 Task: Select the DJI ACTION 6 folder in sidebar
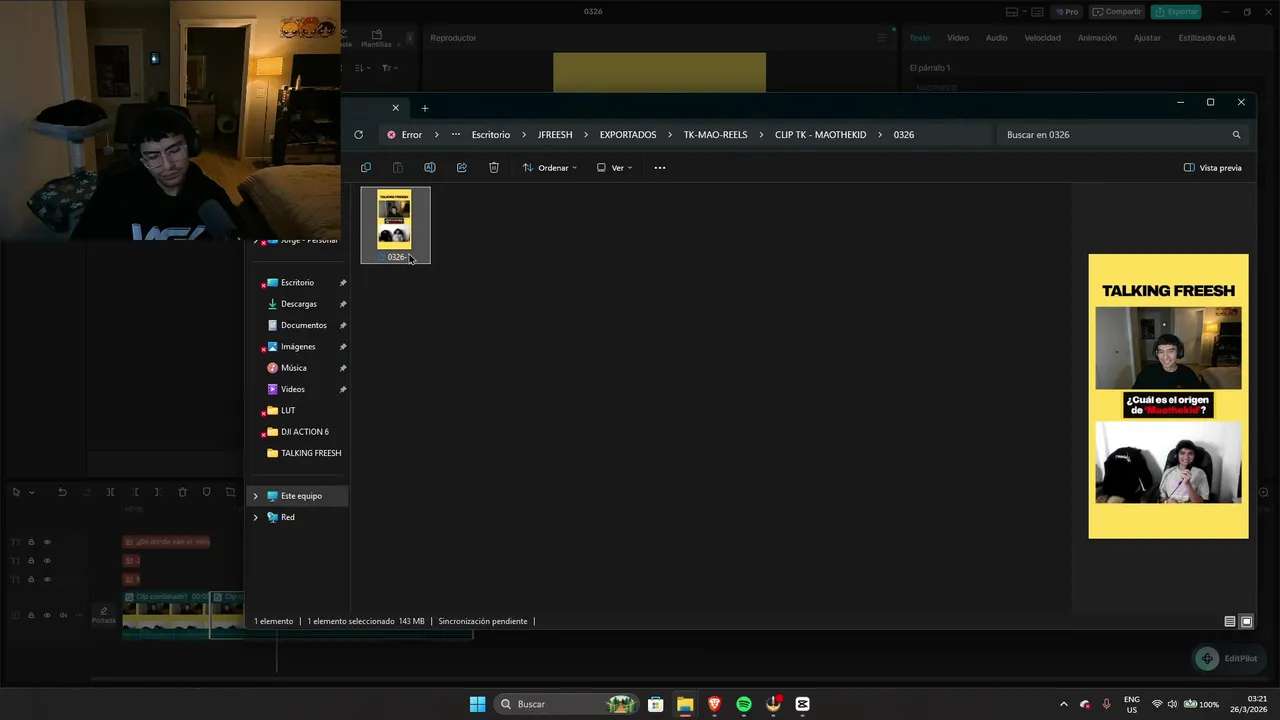[297, 432]
